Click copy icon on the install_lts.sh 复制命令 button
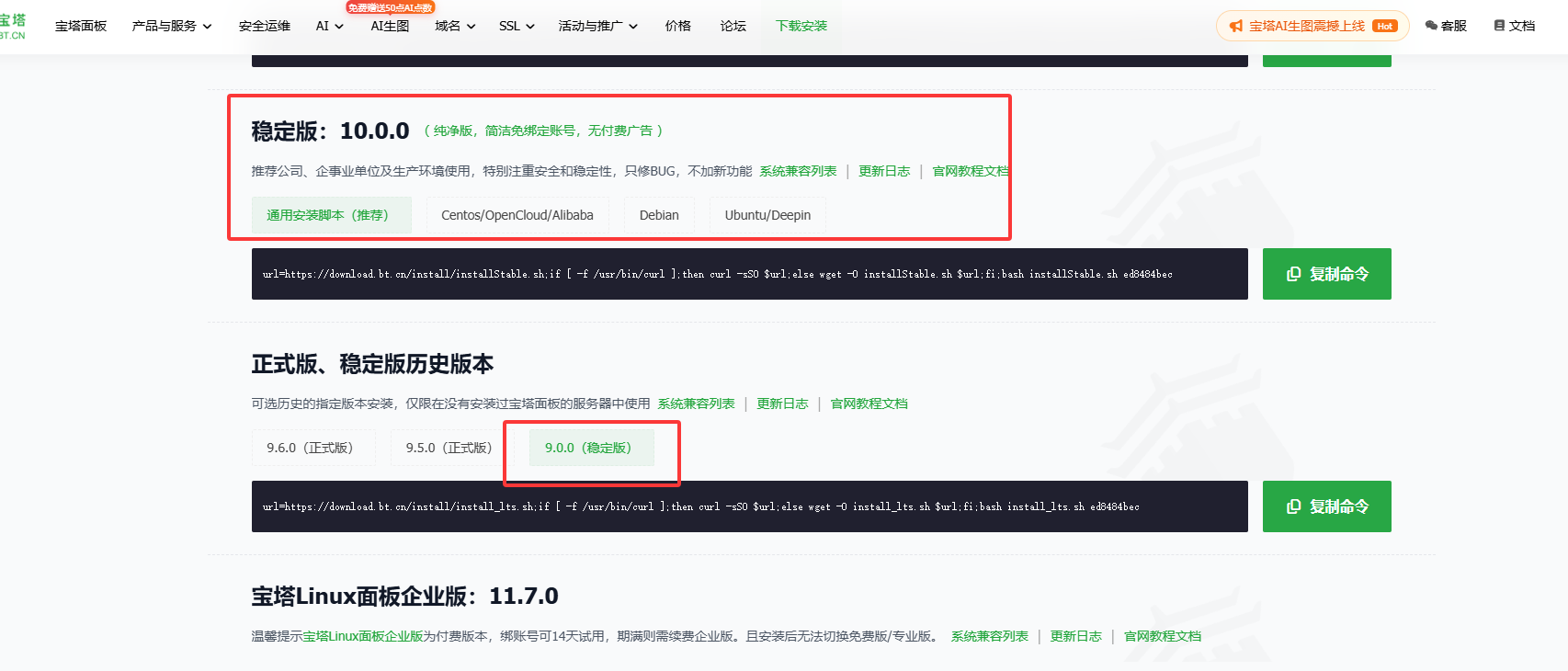Screen dimensions: 1568x671 pos(1293,506)
